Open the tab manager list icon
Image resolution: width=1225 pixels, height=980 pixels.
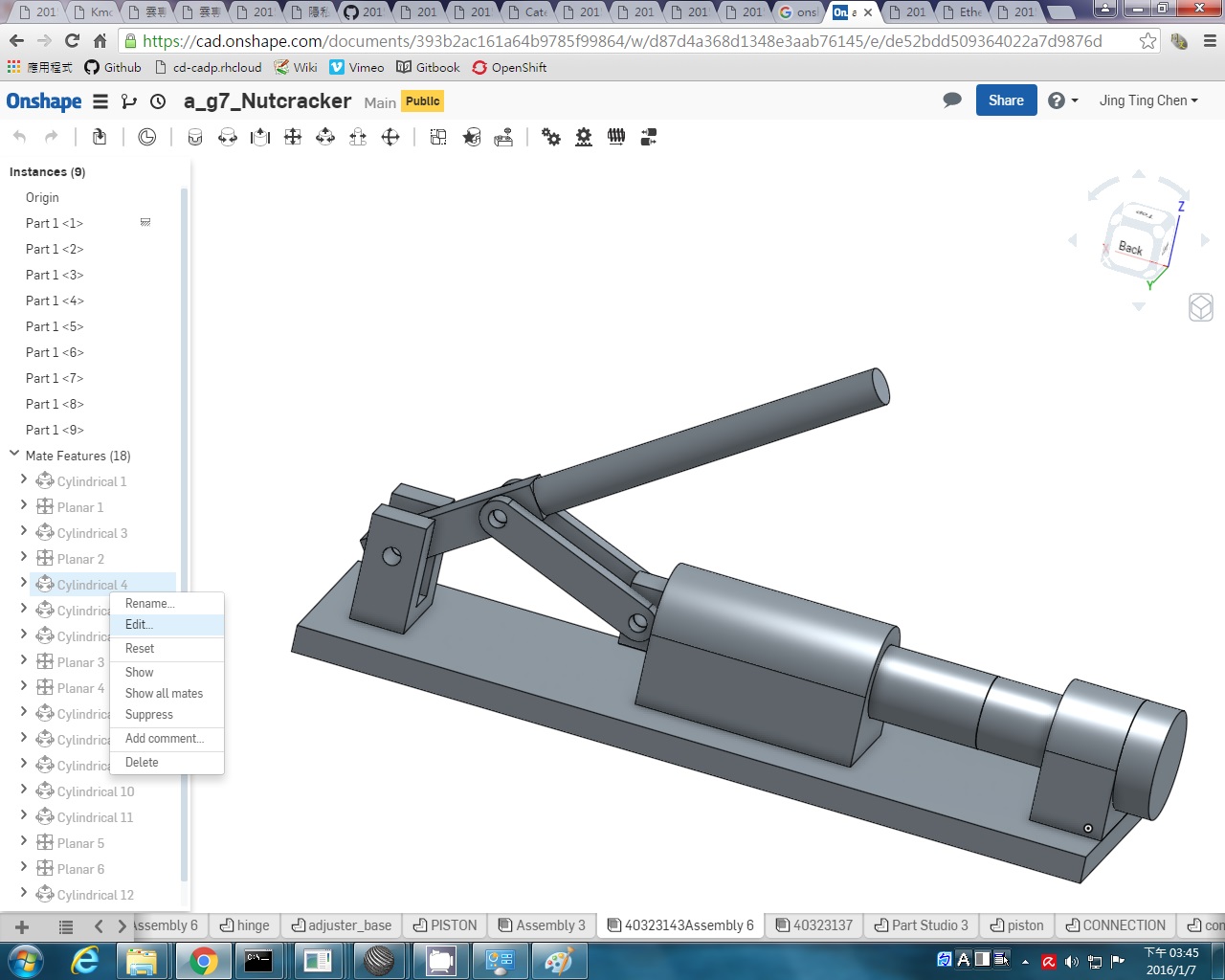point(66,926)
